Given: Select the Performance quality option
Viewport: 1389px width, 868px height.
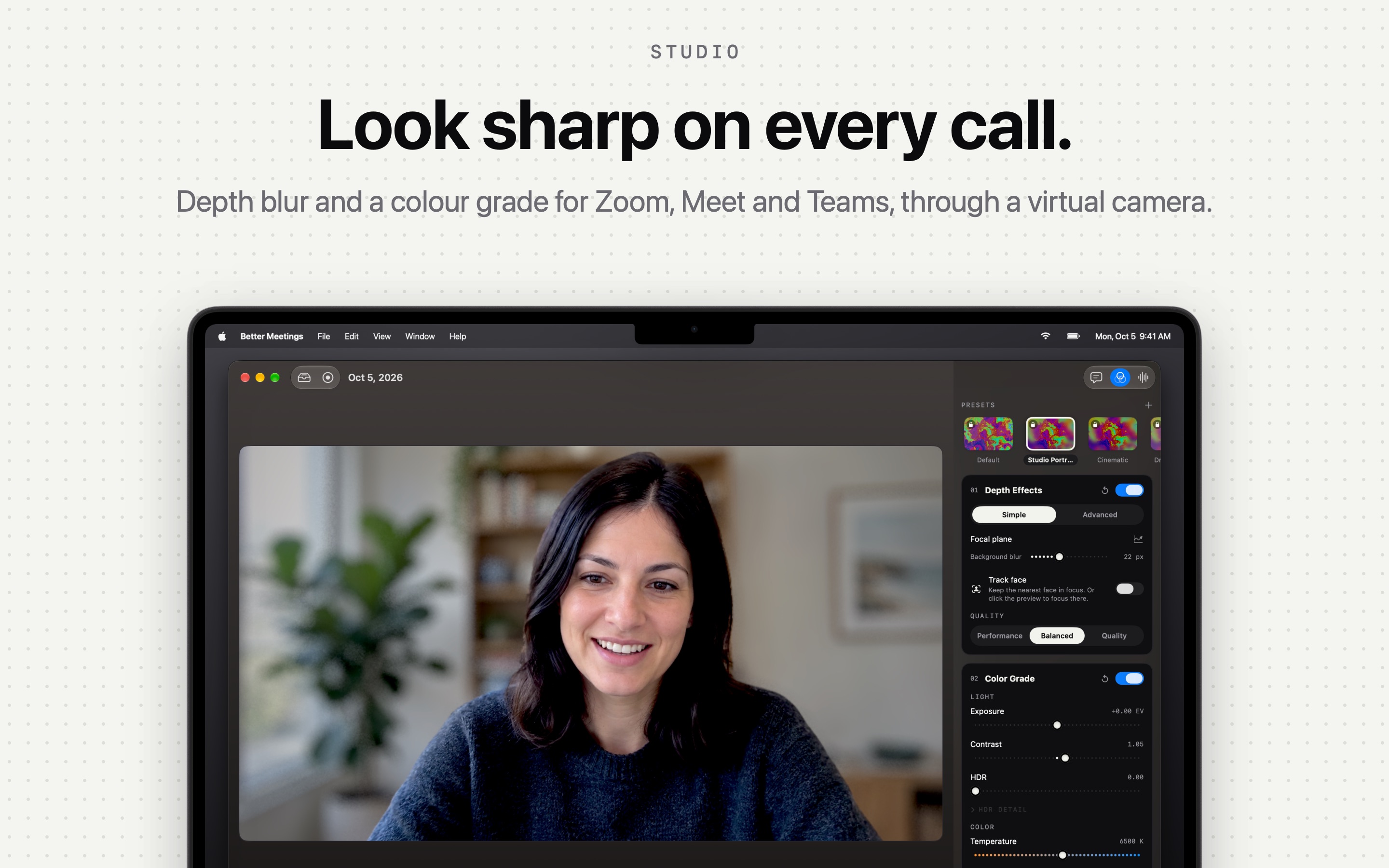Looking at the screenshot, I should 999,636.
